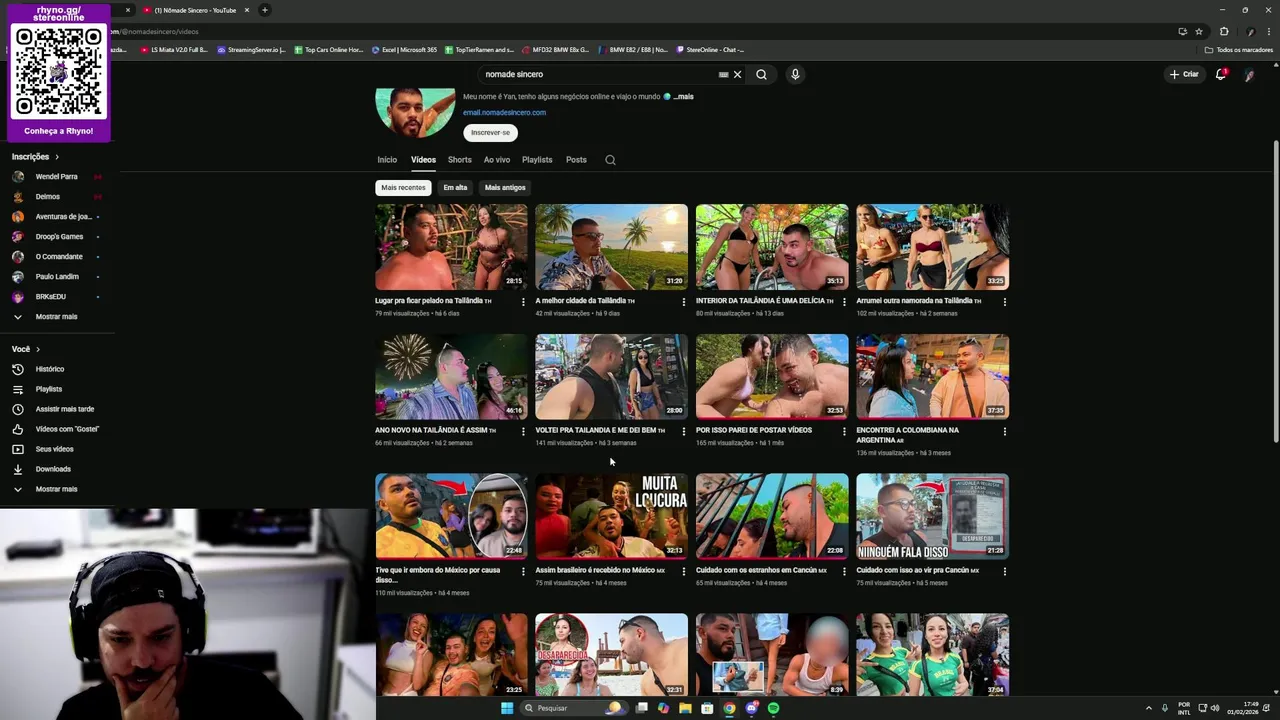The height and width of the screenshot is (720, 1280).
Task: Open the Excel | Microsoft 365 bookmark
Action: point(404,50)
